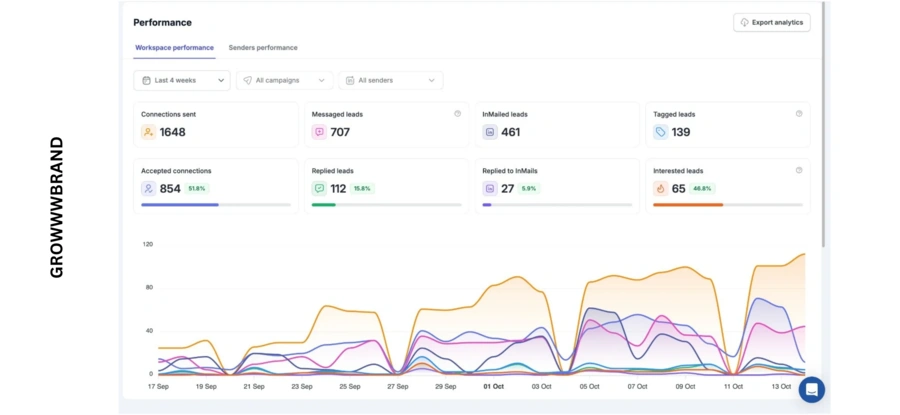Click the InMailed leads LinkedIn icon

point(490,132)
